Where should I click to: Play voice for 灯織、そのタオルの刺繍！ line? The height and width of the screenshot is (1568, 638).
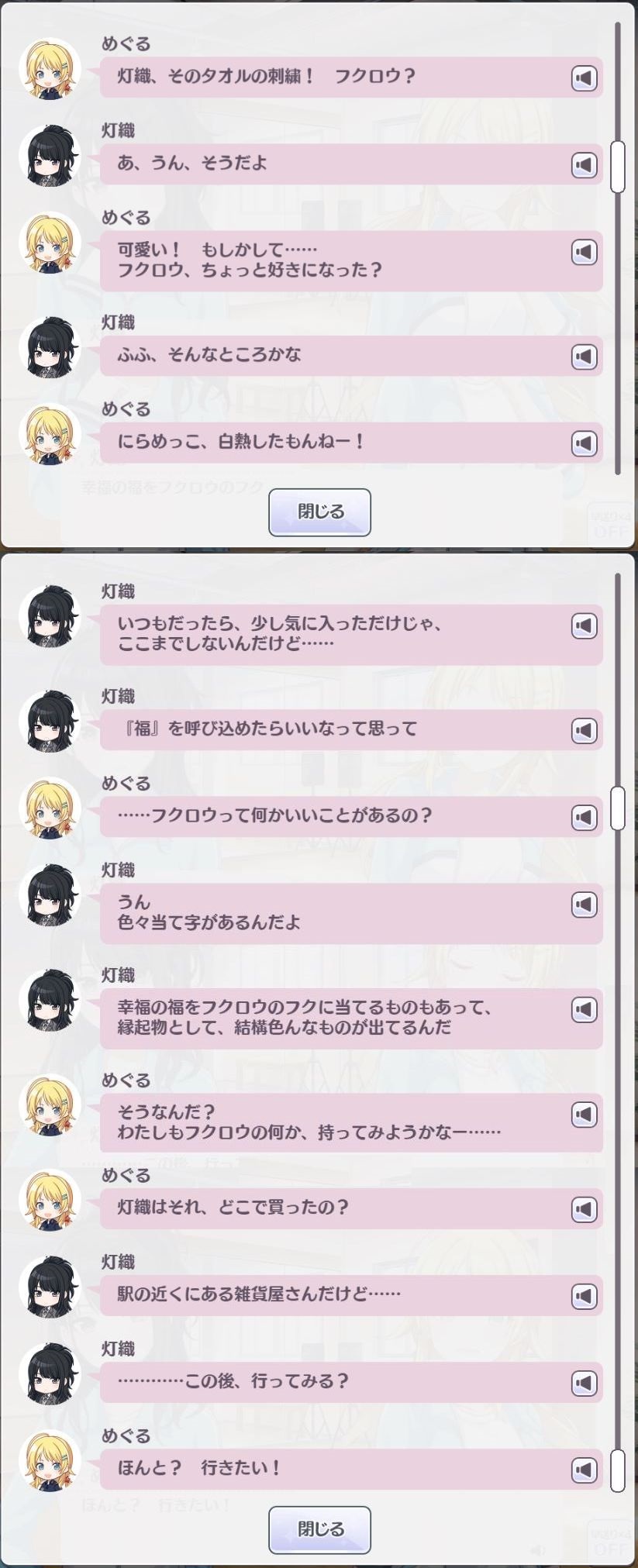[585, 78]
